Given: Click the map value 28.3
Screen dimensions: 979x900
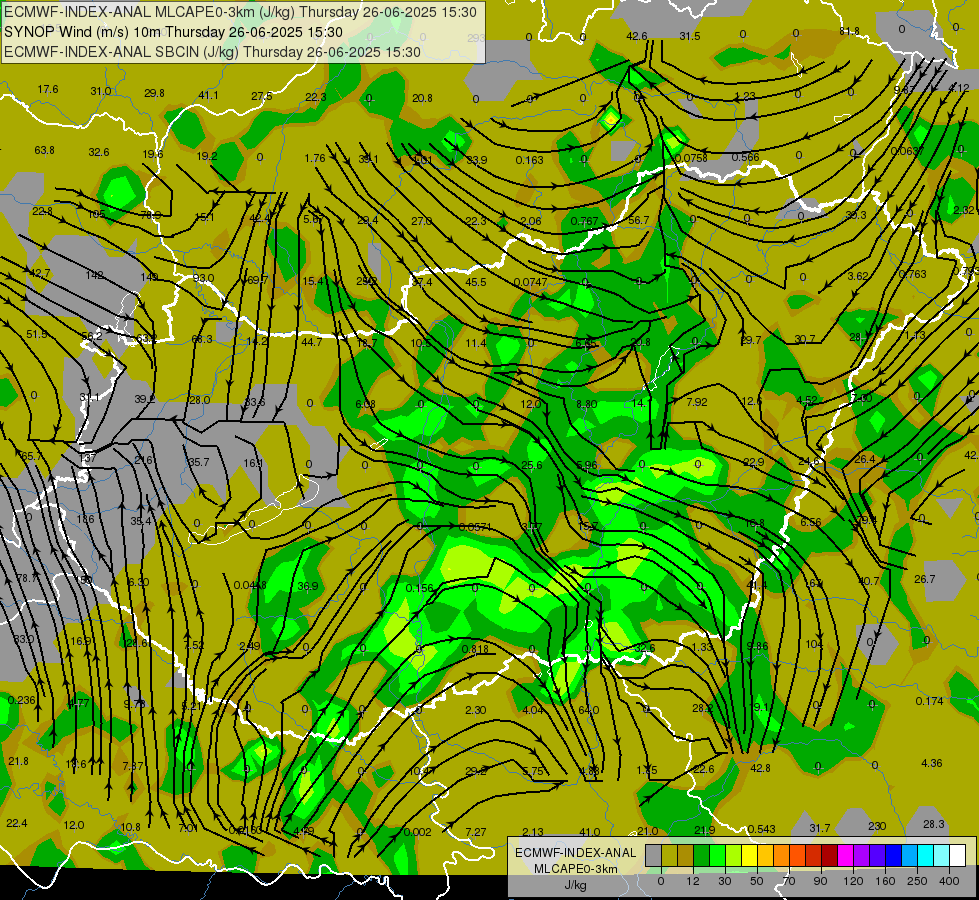Looking at the screenshot, I should (x=934, y=824).
